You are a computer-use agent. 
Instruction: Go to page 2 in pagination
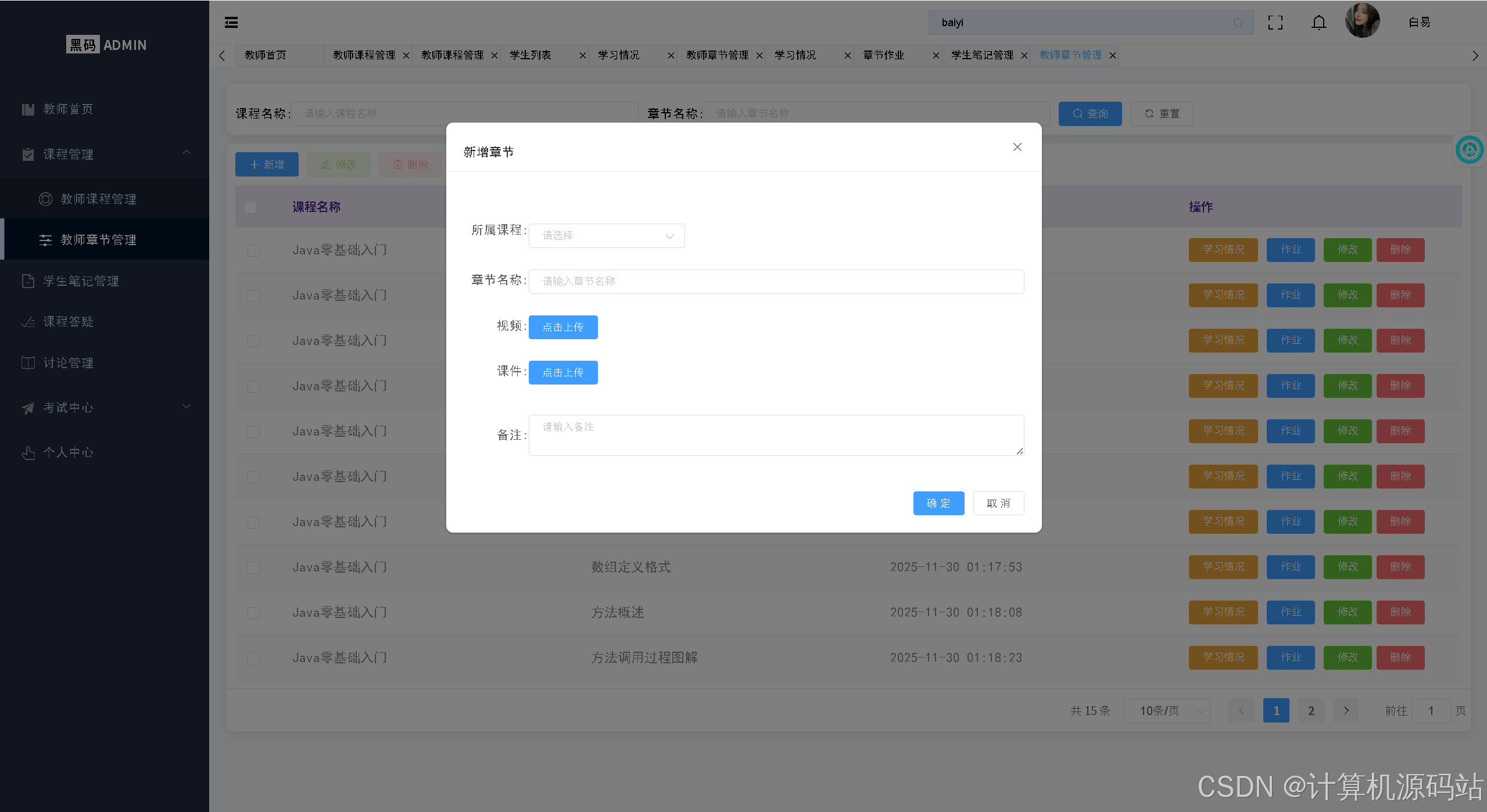coord(1310,710)
